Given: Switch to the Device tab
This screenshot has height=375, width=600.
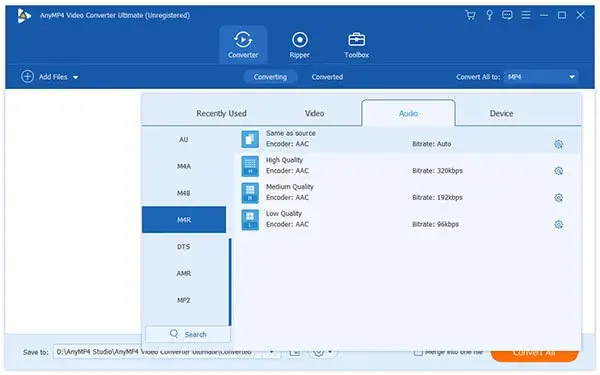Looking at the screenshot, I should [x=501, y=113].
